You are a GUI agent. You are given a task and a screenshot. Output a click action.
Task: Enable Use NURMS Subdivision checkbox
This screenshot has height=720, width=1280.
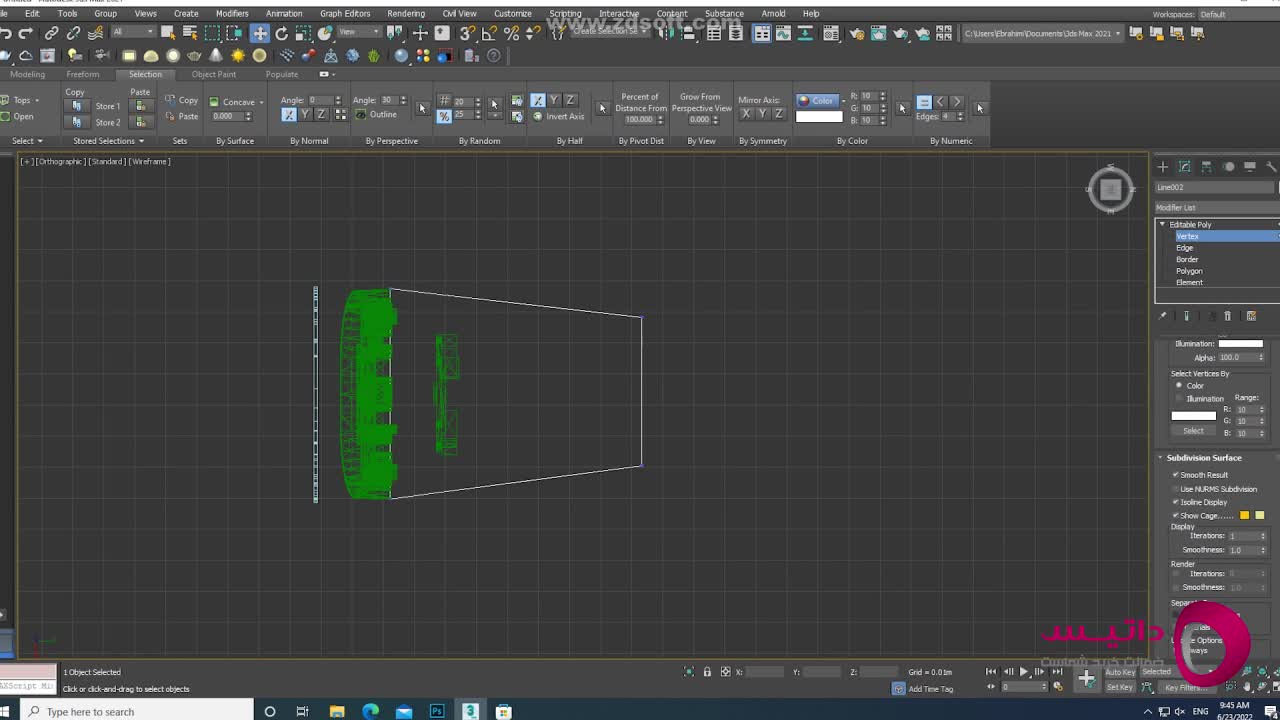click(x=1176, y=489)
